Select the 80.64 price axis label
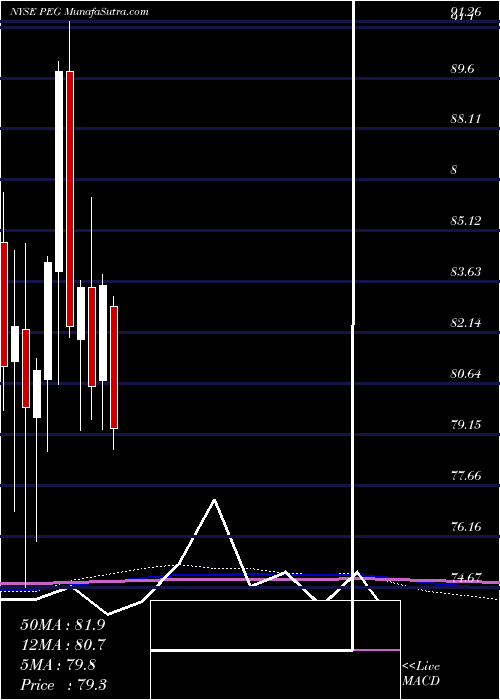The width and height of the screenshot is (500, 700). tap(466, 373)
